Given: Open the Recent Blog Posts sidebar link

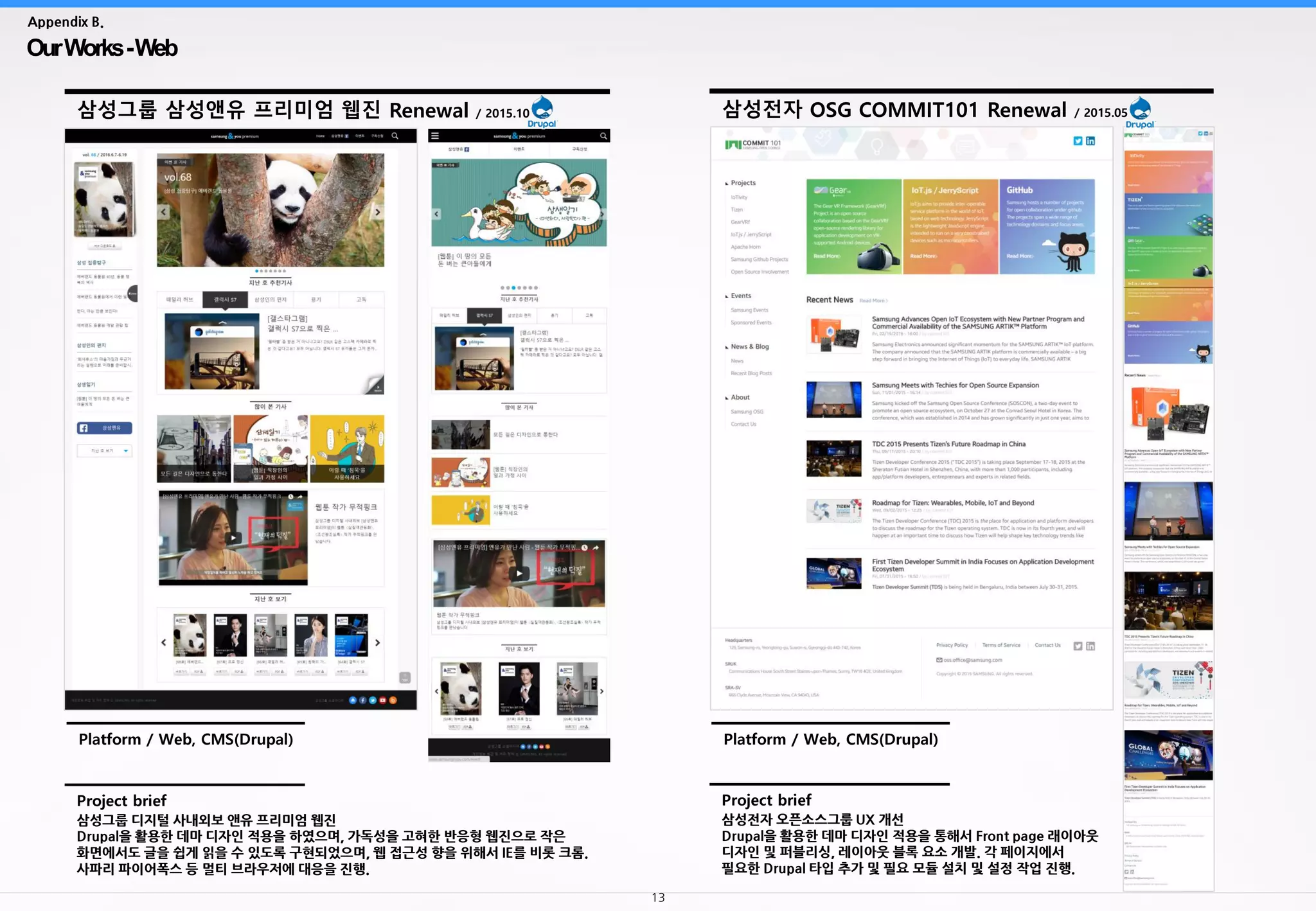Looking at the screenshot, I should click(x=751, y=373).
